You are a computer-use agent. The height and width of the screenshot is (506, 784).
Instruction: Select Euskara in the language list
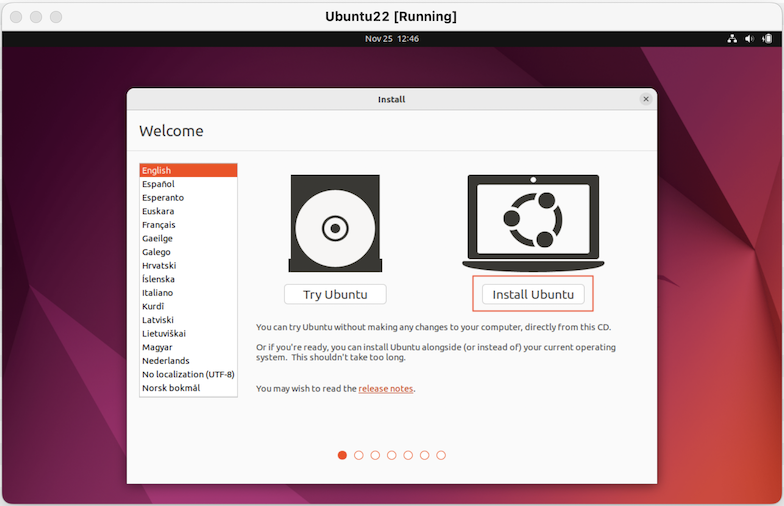[x=188, y=211]
